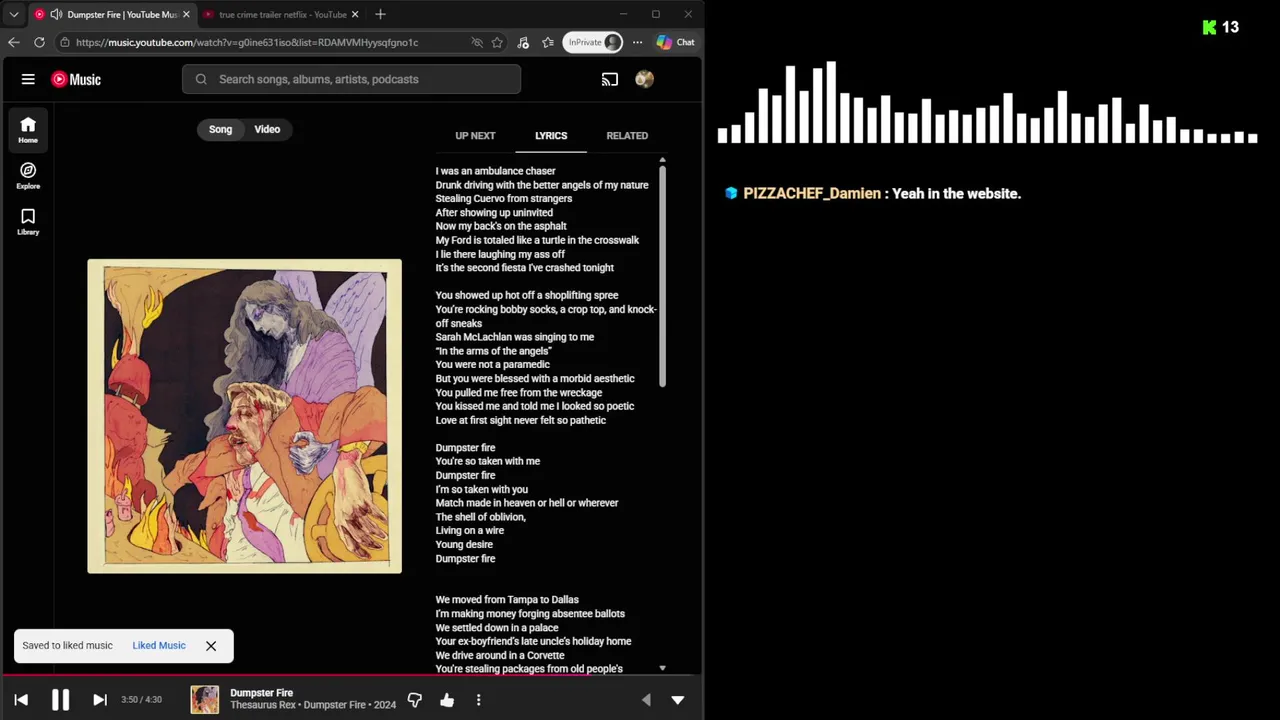Image resolution: width=1280 pixels, height=720 pixels.
Task: Click the lyrics panel scrollbar thumb
Action: (x=662, y=276)
